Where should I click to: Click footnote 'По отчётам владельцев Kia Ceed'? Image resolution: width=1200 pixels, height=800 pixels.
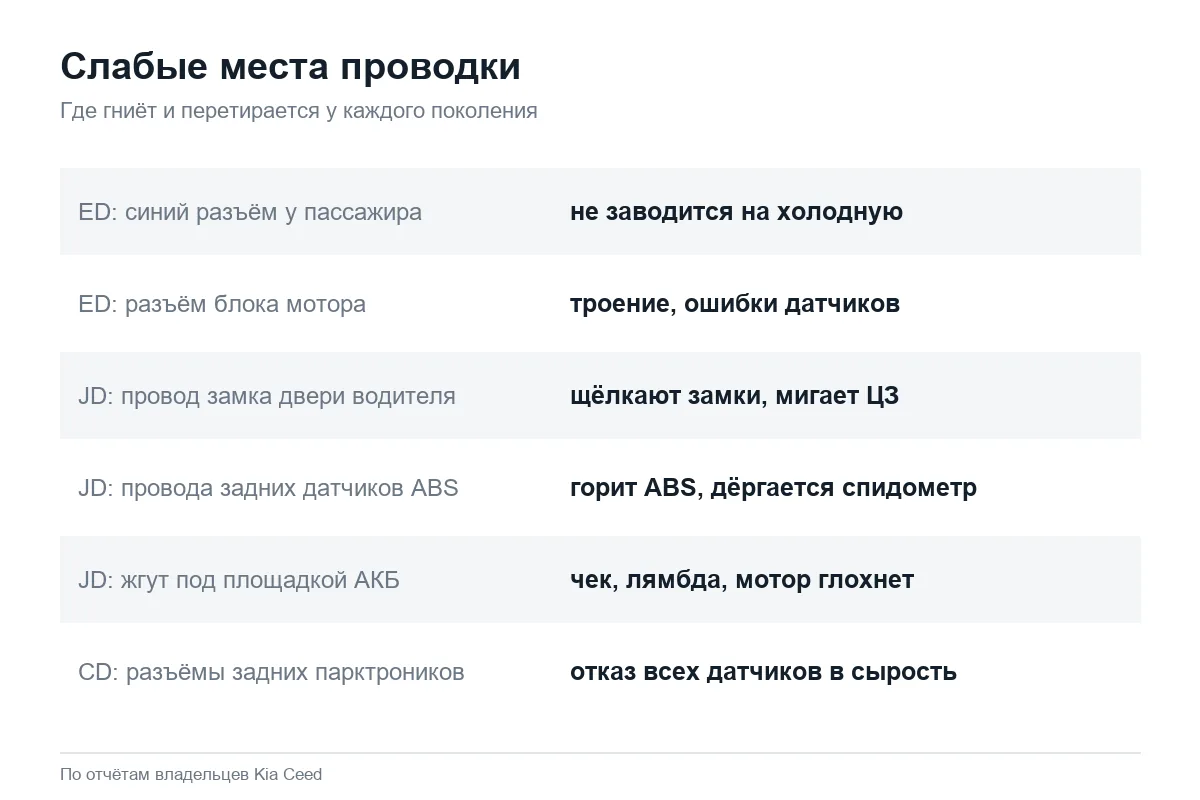[x=191, y=775]
